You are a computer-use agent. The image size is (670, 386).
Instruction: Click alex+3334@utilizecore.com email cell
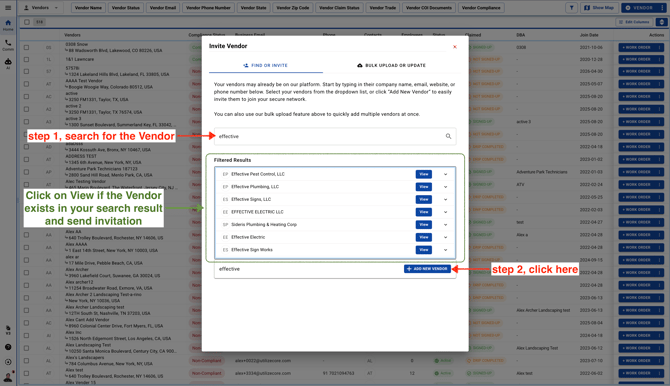(x=263, y=373)
